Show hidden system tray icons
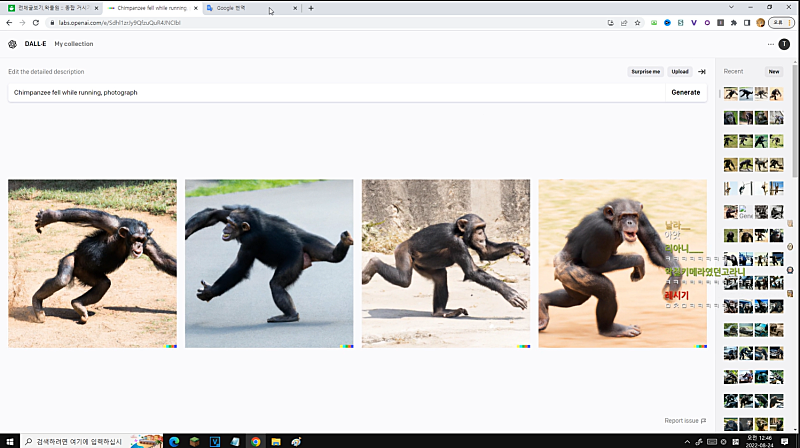Screen dimensions: 800x448 687,442
